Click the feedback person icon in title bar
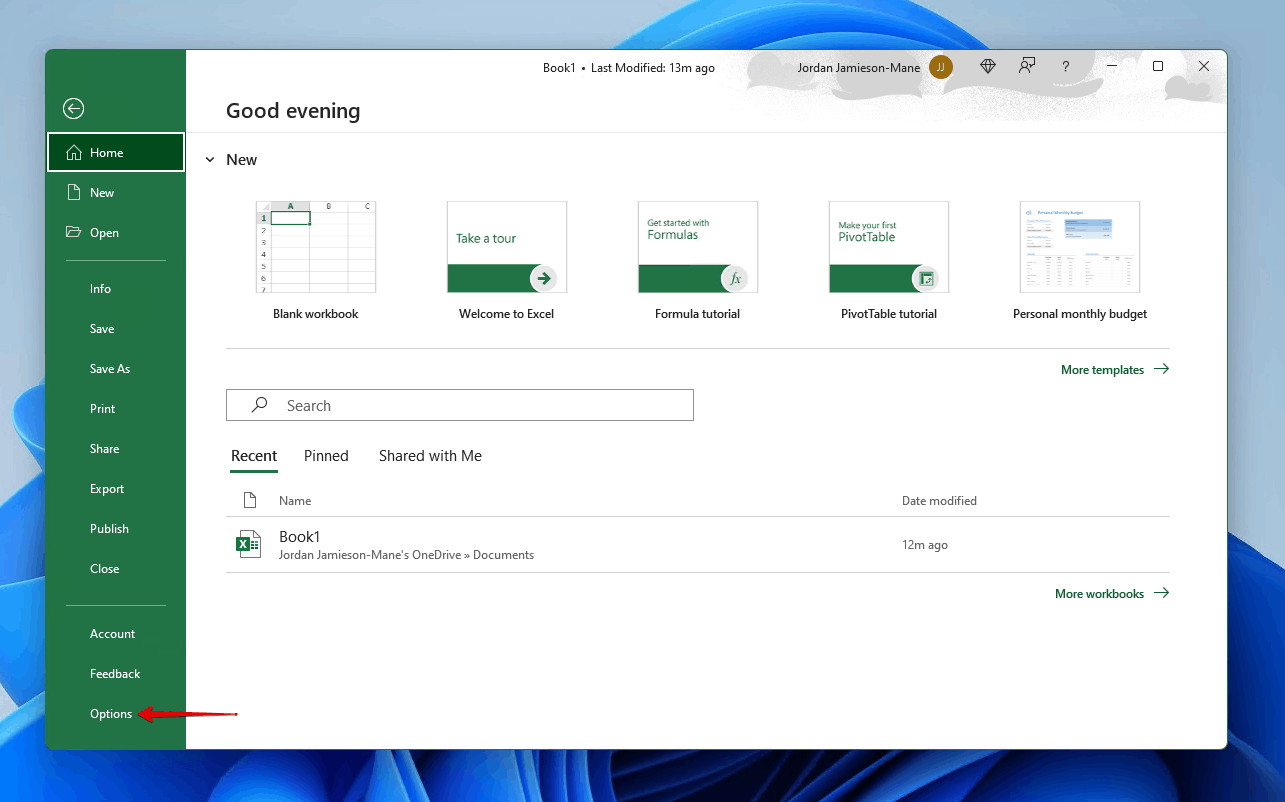This screenshot has height=802, width=1285. [1027, 67]
